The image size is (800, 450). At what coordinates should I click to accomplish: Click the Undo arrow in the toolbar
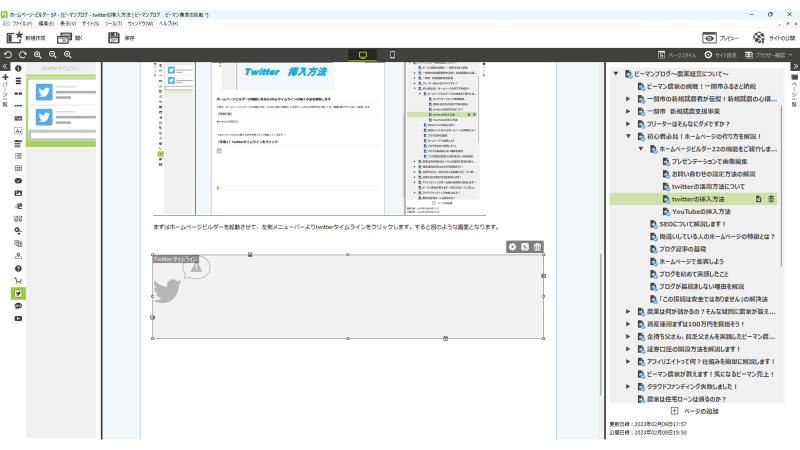pos(8,54)
